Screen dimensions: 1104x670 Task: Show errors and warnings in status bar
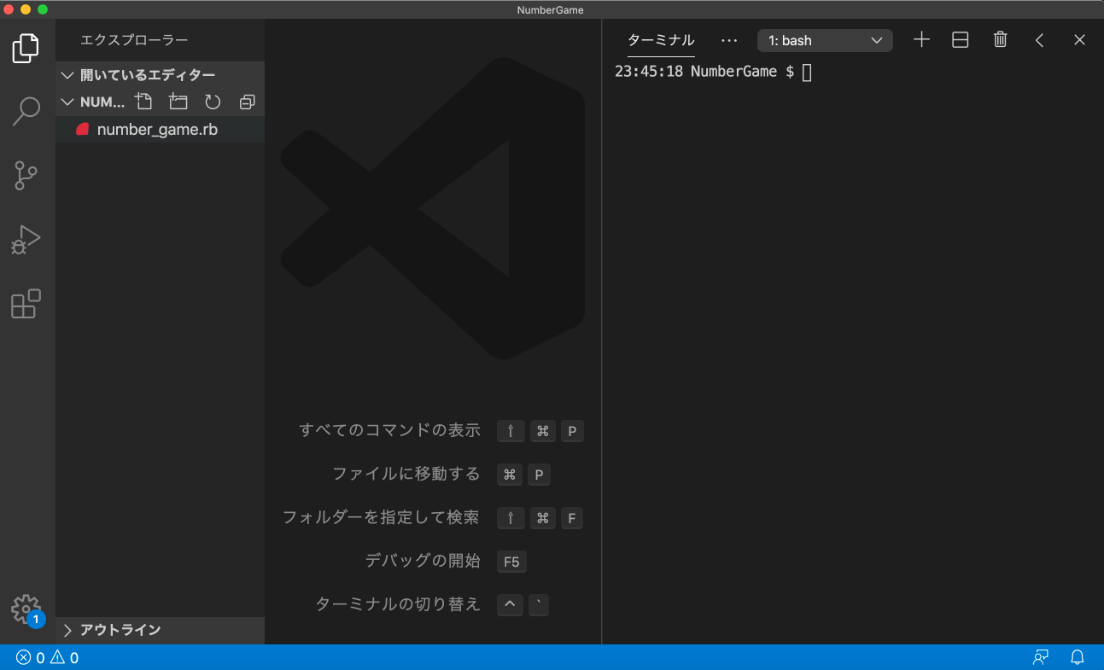47,657
